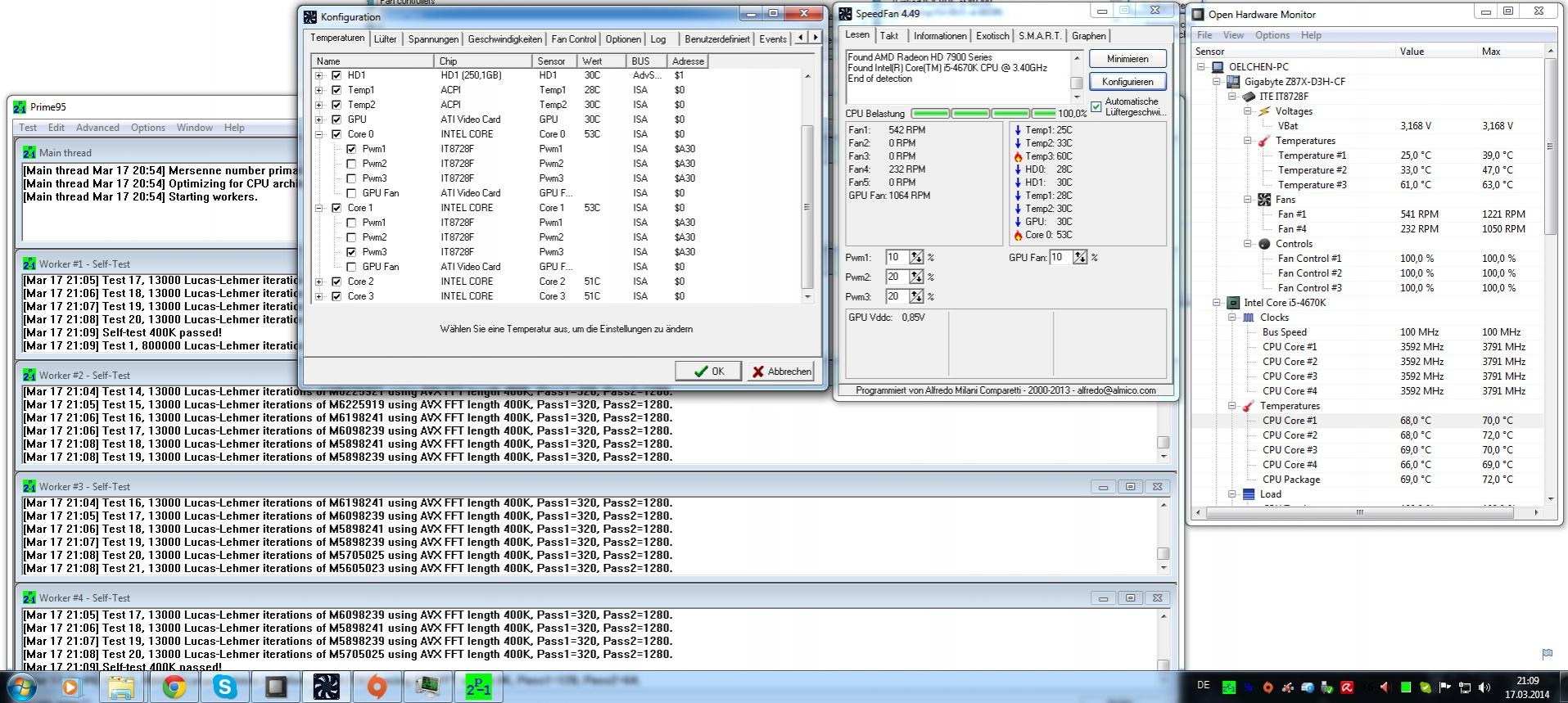This screenshot has height=703, width=1568.
Task: Click the Minimieren button in SpeedFan
Action: click(1127, 59)
